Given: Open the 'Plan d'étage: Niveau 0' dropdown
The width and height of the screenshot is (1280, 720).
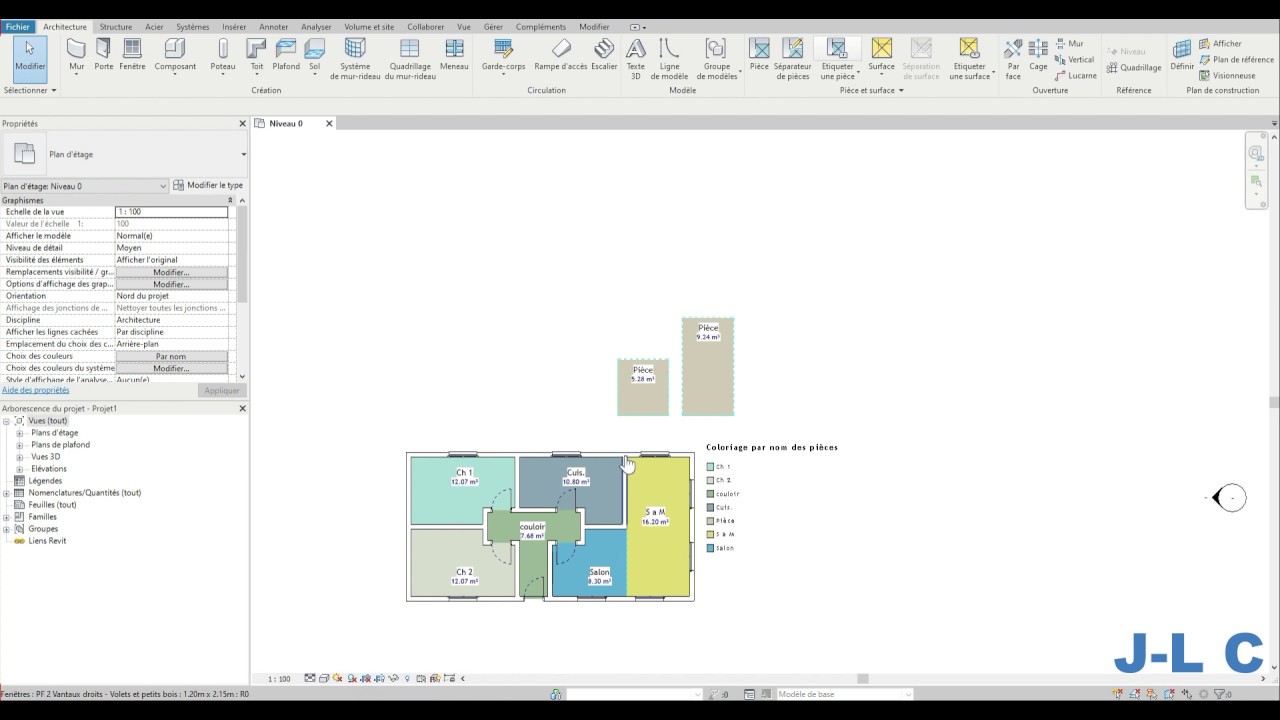Looking at the screenshot, I should tap(84, 186).
